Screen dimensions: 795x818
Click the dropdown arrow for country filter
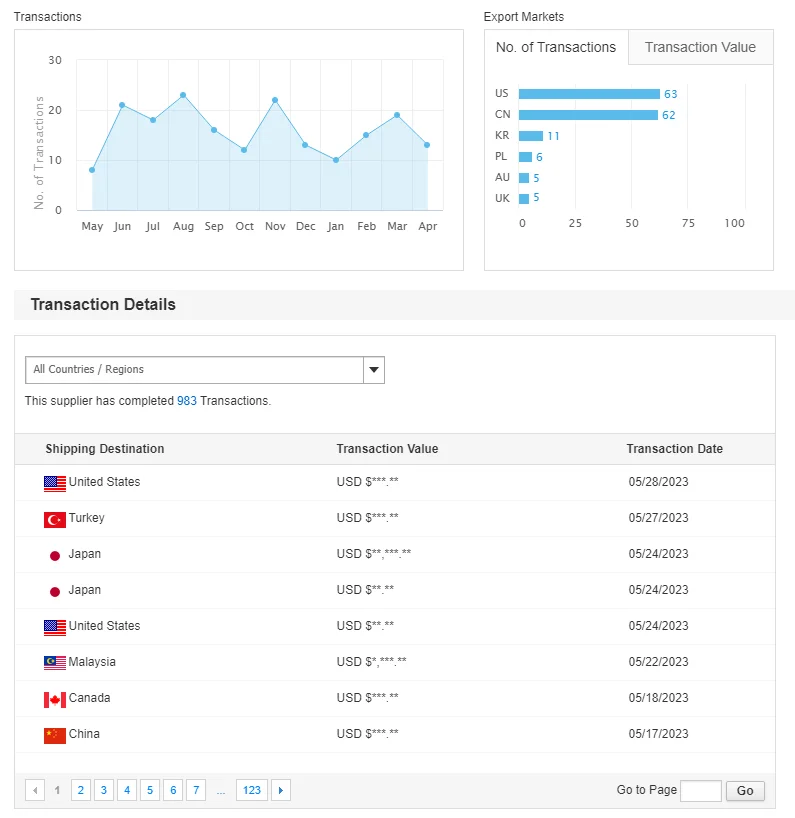pyautogui.click(x=373, y=370)
